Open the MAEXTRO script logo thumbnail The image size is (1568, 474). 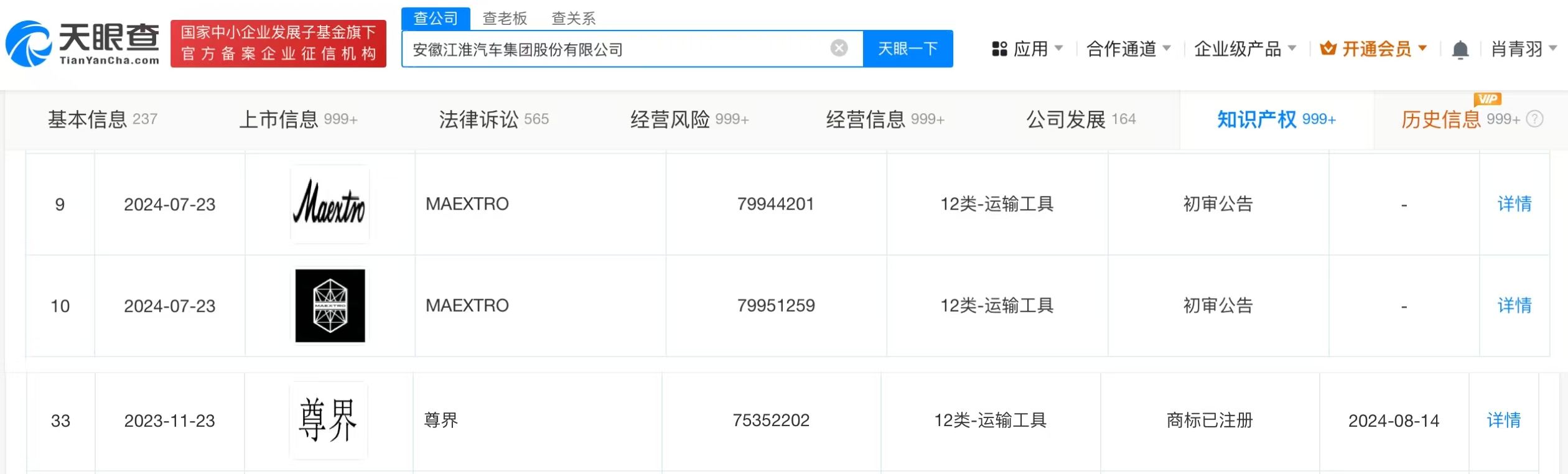pyautogui.click(x=330, y=204)
